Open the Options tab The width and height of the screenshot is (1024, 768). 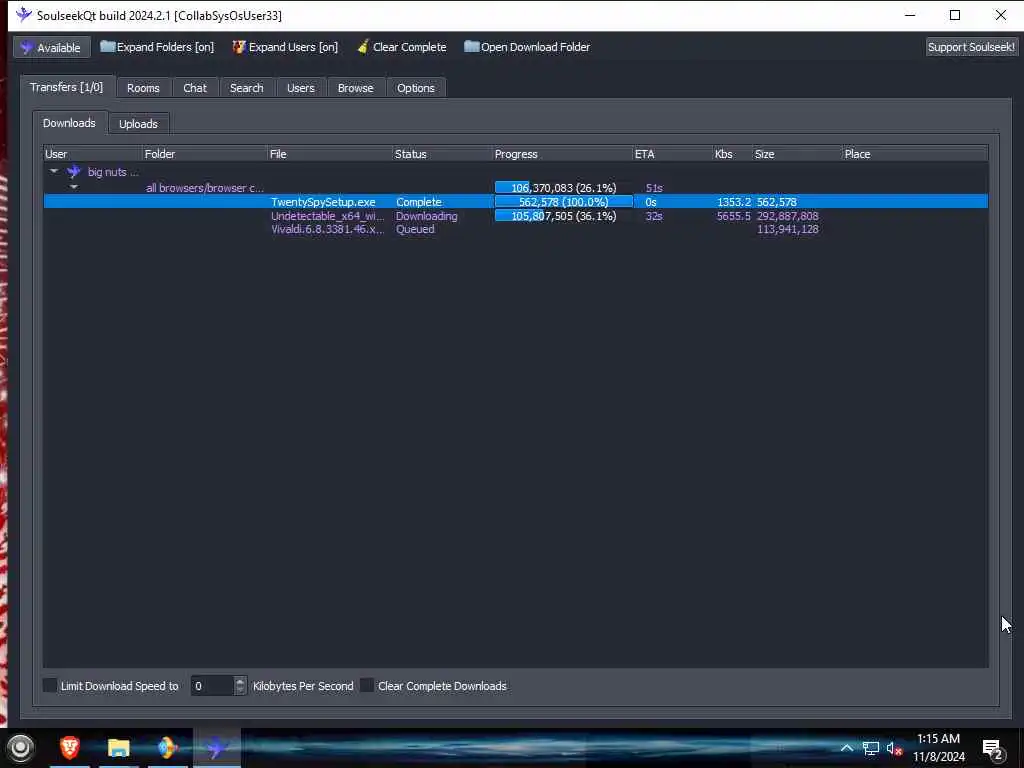coord(415,88)
